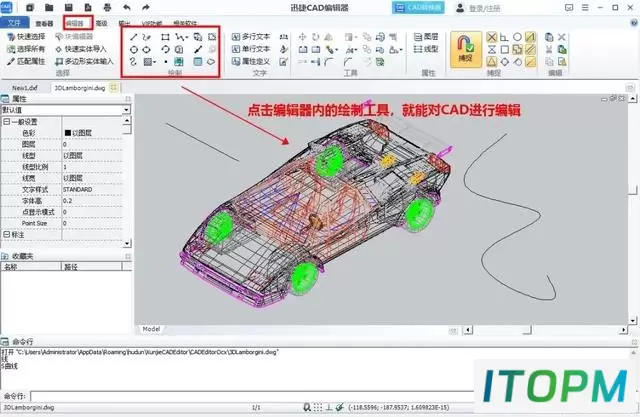Click the Insert image tool in drawing group
The image size is (640, 417).
(x=178, y=62)
